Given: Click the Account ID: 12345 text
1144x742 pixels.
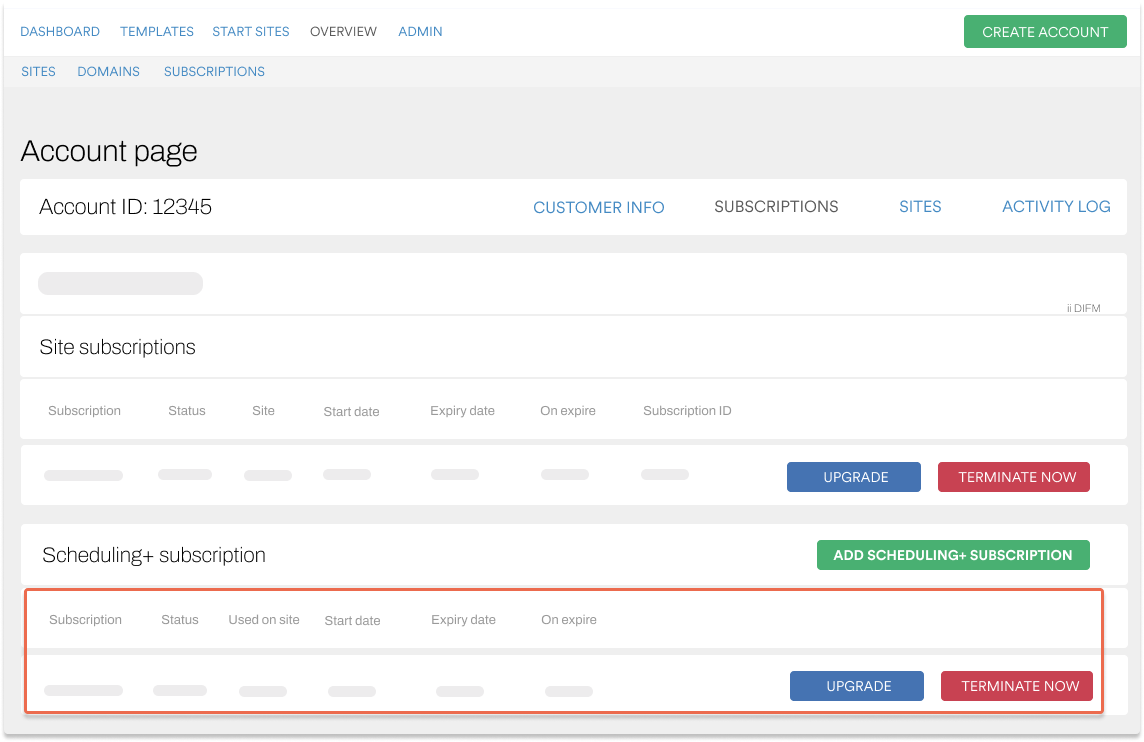Looking at the screenshot, I should pos(125,206).
